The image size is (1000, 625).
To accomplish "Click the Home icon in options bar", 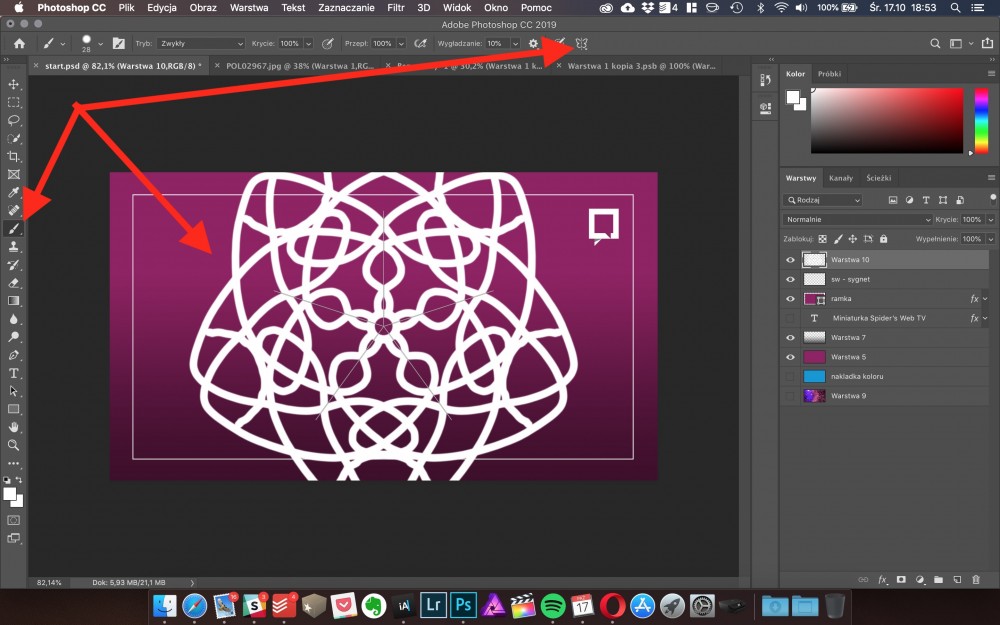I will 20,43.
